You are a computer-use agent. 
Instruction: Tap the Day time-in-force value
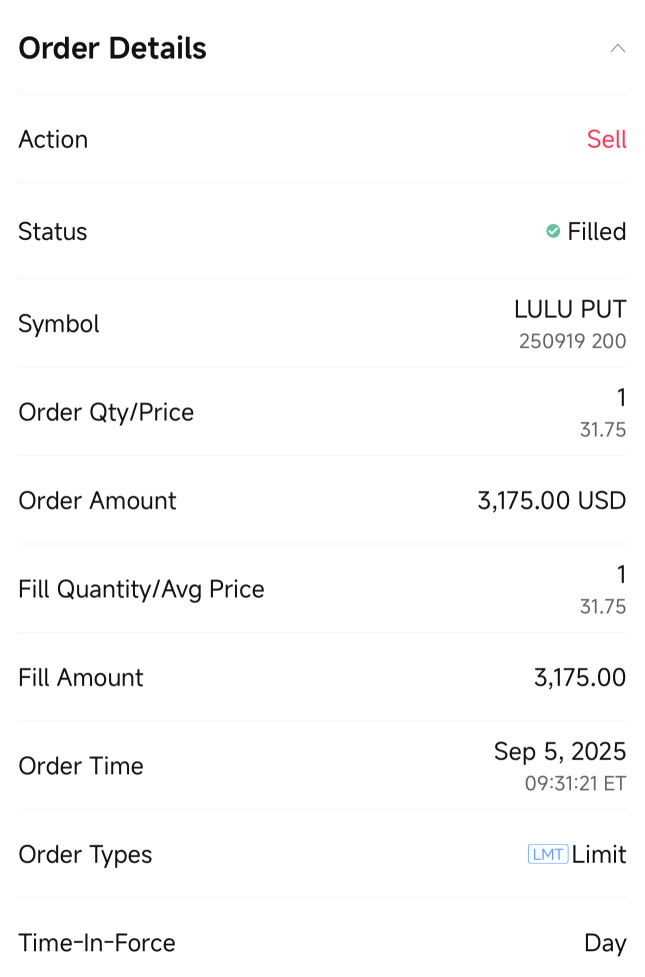point(605,943)
